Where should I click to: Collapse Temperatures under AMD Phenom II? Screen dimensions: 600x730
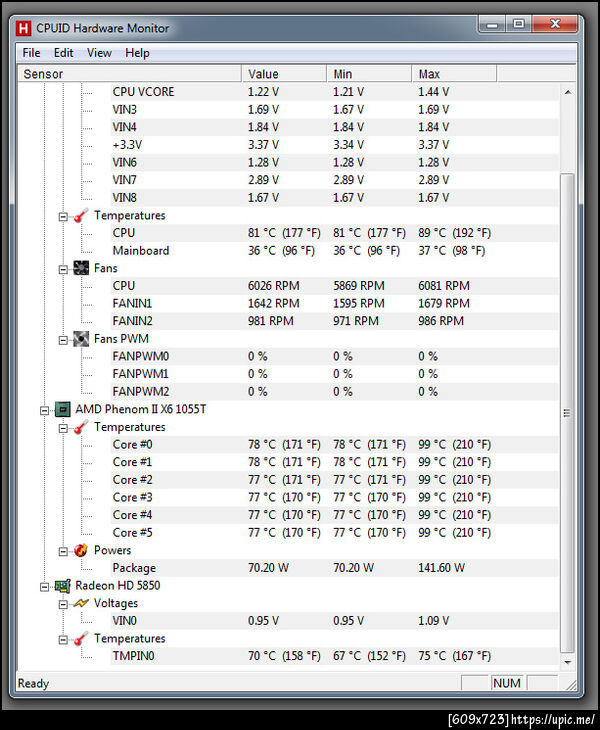63,429
